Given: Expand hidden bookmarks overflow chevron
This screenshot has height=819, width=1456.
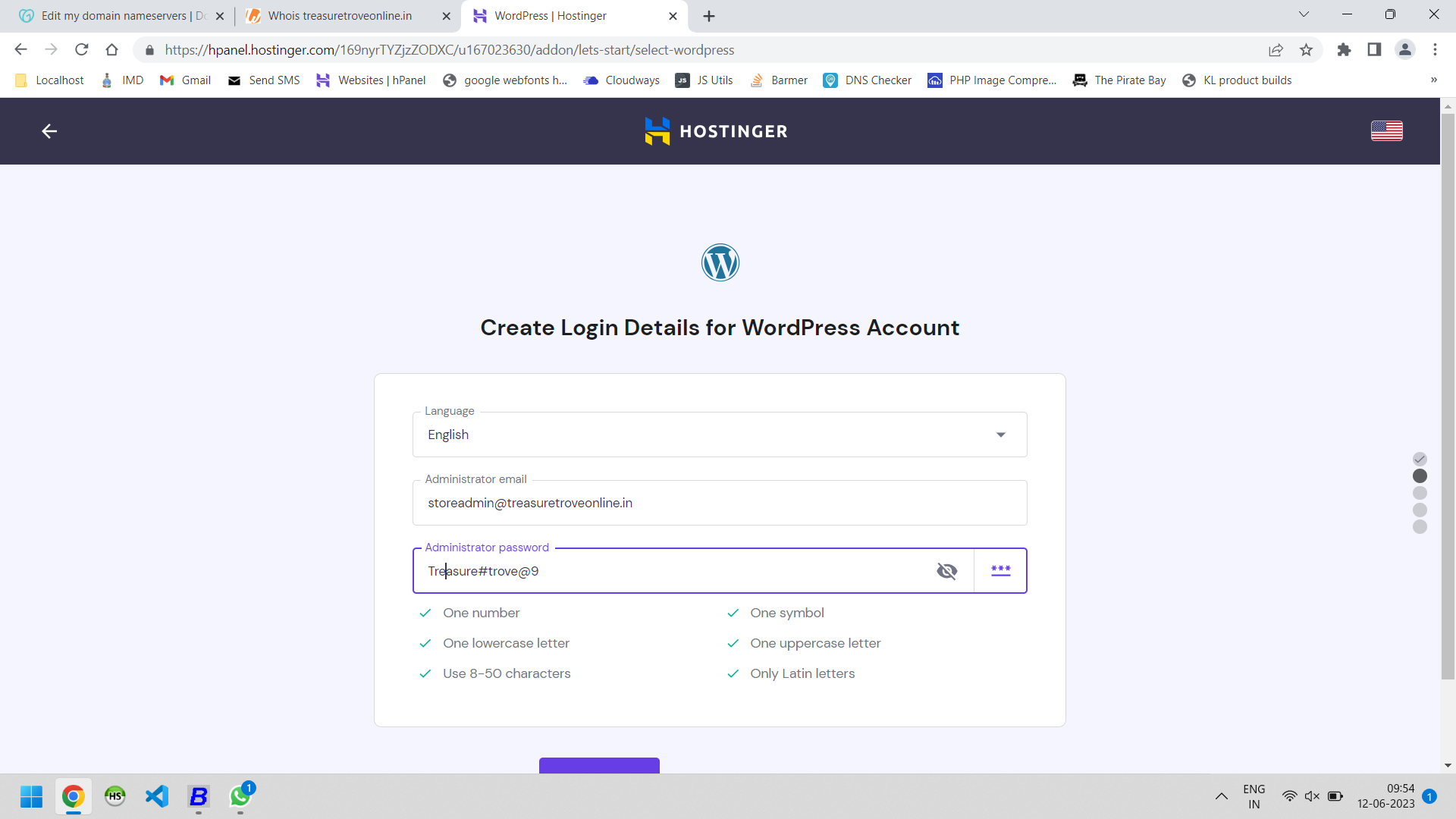Looking at the screenshot, I should (x=1433, y=80).
